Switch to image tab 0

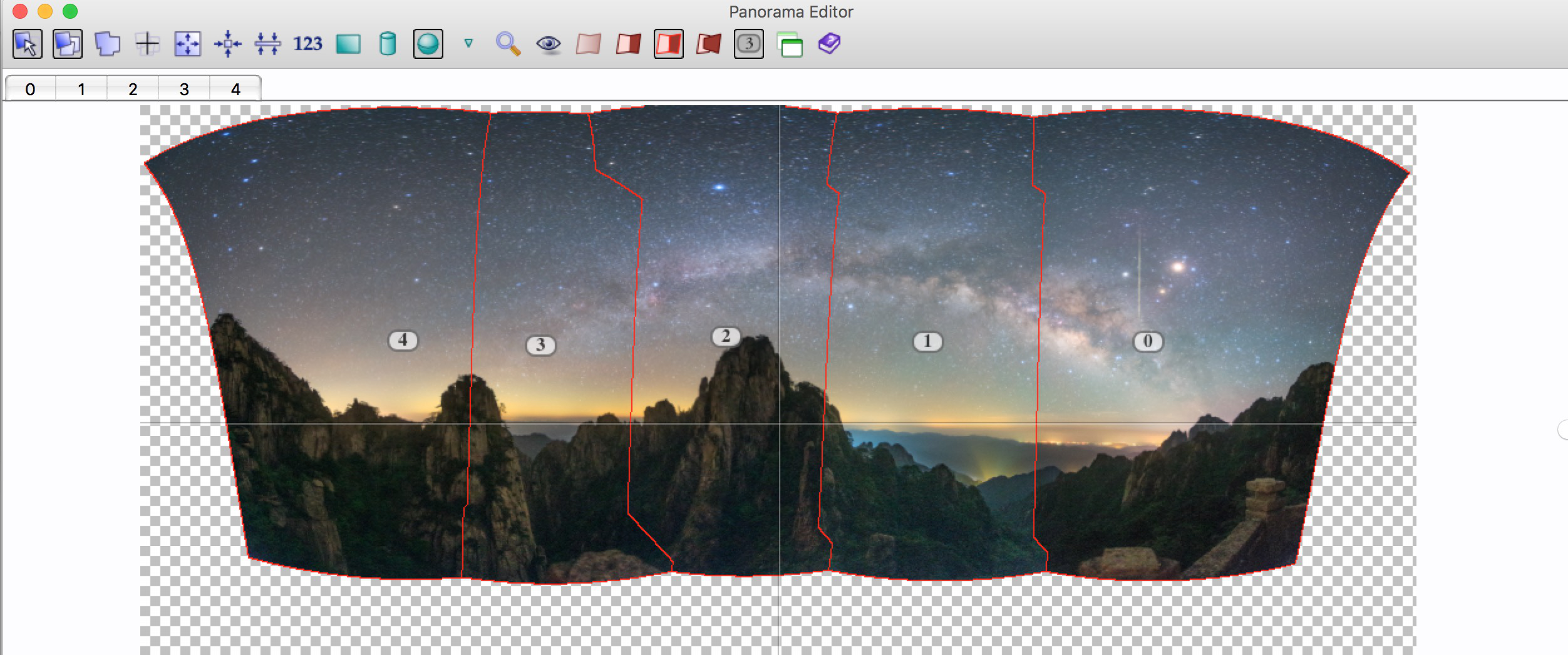(30, 89)
